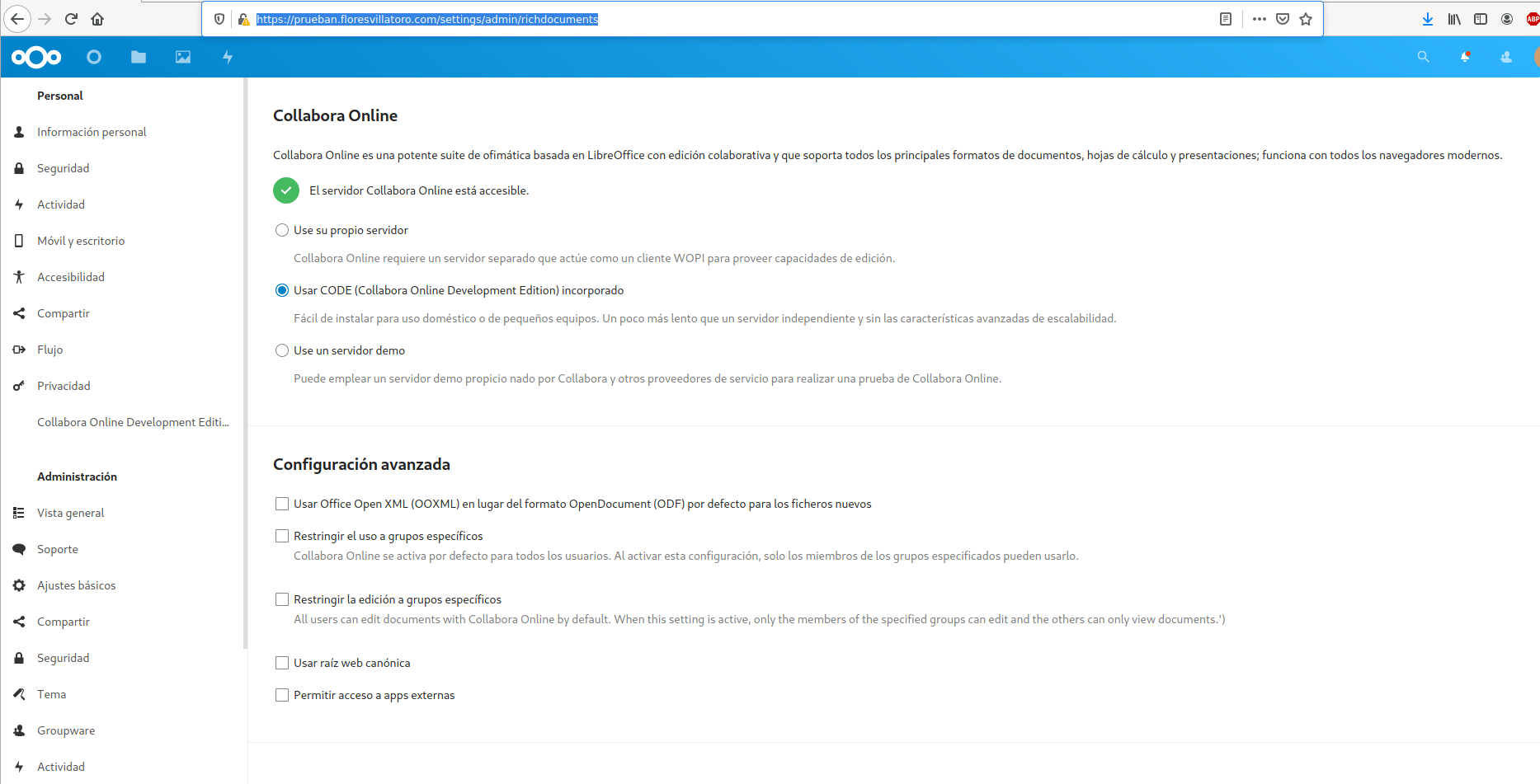Viewport: 1540px width, 784px height.
Task: Click the Save to Pocket icon
Action: [1283, 19]
